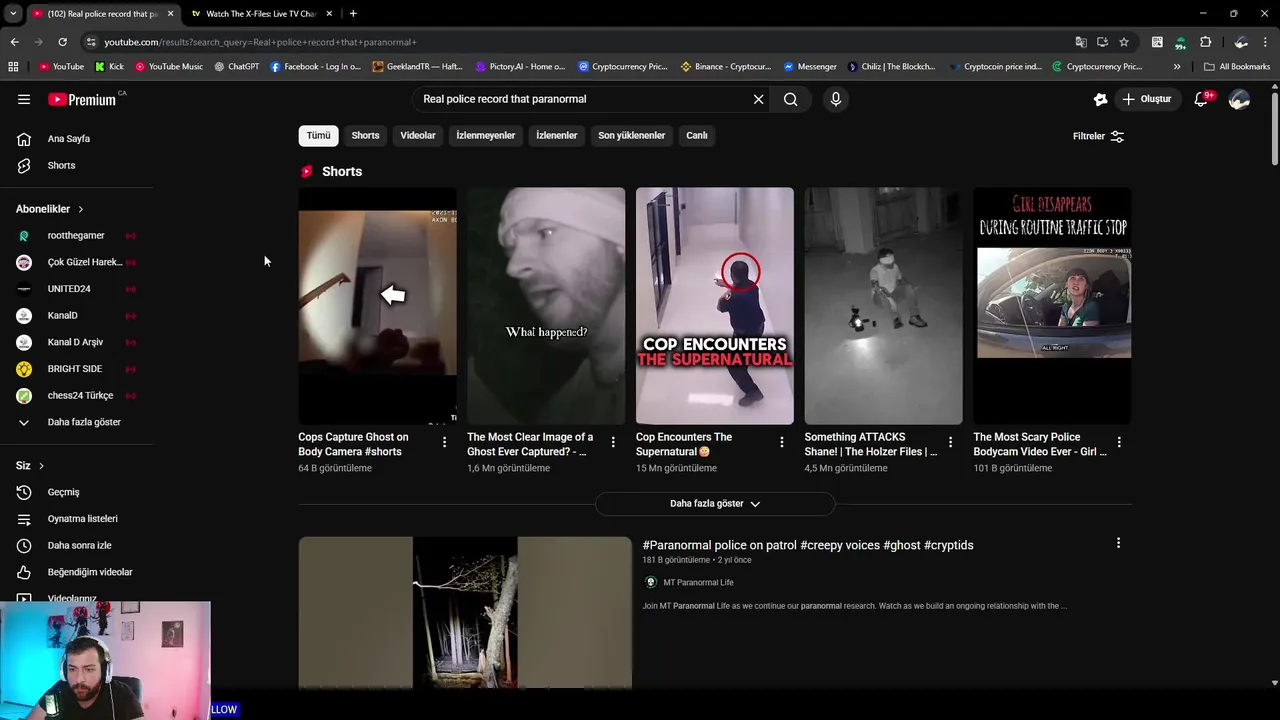The image size is (1280, 720).
Task: Open more options for Most Scary Police Bodycam short
Action: [1119, 442]
